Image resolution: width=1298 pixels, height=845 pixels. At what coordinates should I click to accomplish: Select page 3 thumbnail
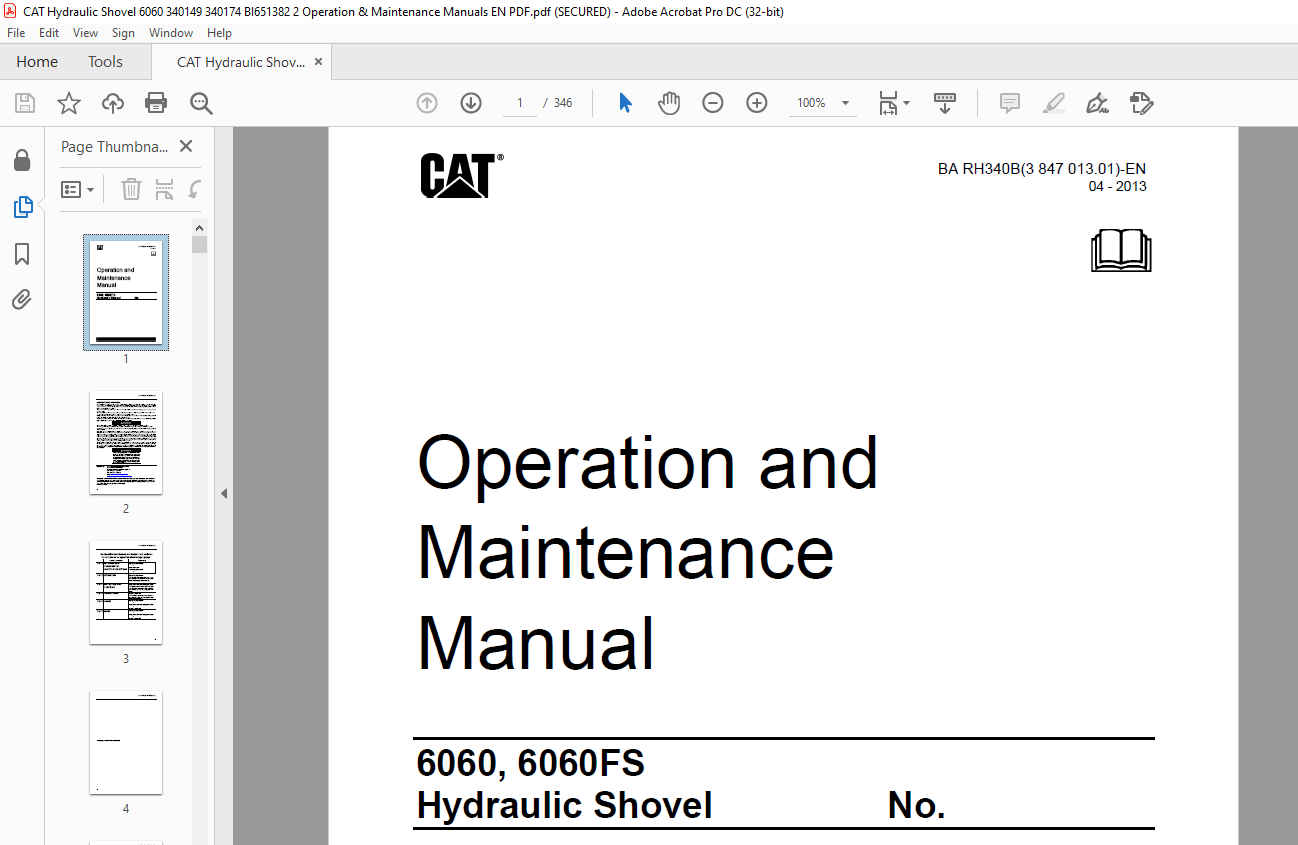point(126,592)
